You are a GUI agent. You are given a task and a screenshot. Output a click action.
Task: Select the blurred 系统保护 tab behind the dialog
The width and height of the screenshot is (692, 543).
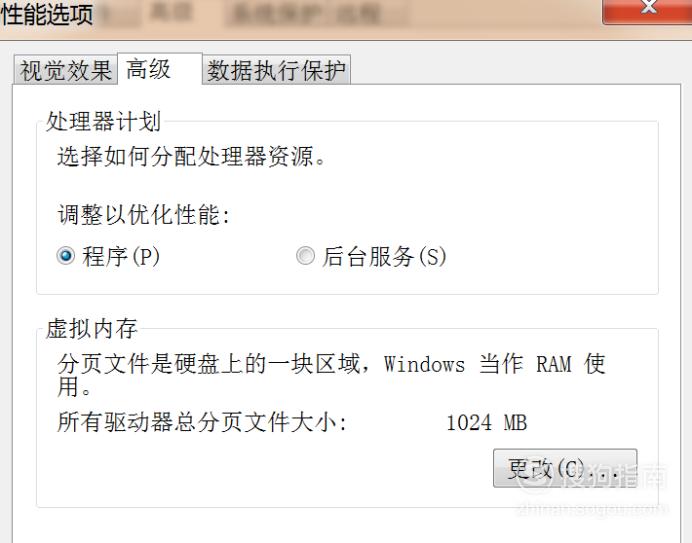point(275,14)
